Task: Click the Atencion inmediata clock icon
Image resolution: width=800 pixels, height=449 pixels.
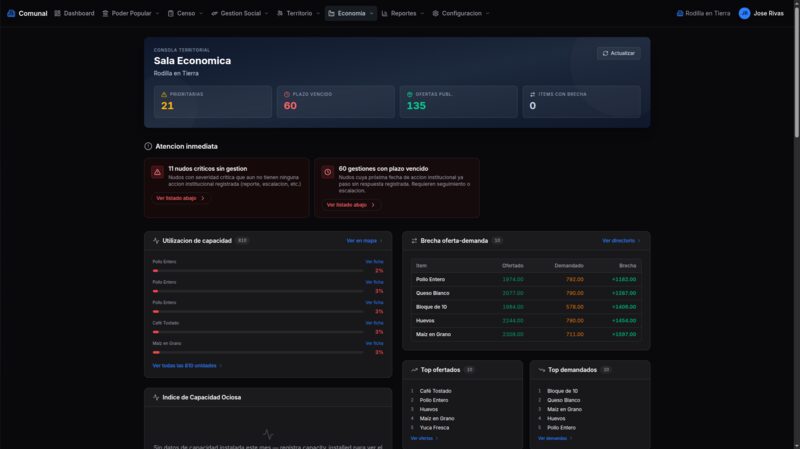Action: click(148, 146)
